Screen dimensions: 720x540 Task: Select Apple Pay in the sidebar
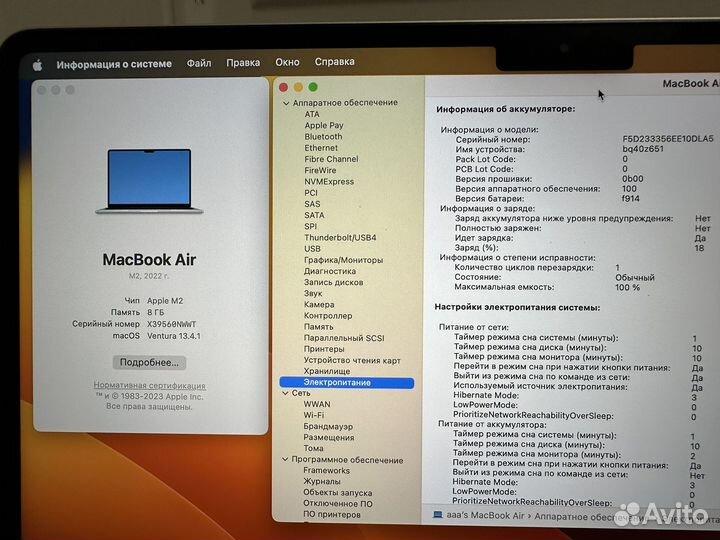tap(324, 125)
